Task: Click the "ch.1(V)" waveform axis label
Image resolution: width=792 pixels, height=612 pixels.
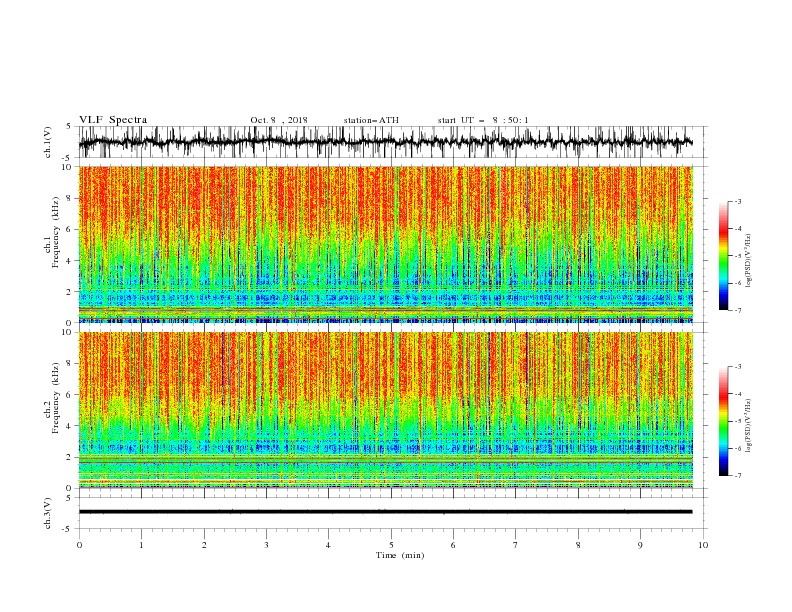Action: (x=48, y=142)
